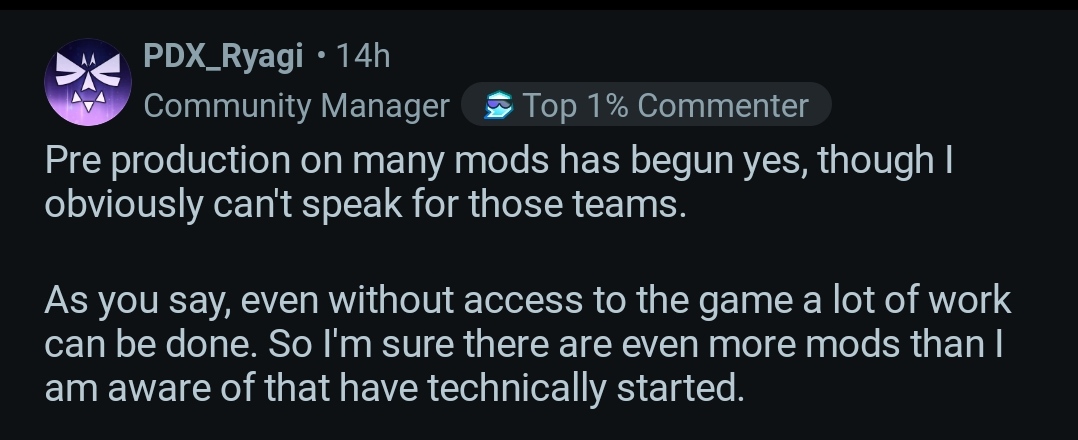The width and height of the screenshot is (1078, 440).
Task: Tap the Top 1% Commenter badge label
Action: (665, 105)
